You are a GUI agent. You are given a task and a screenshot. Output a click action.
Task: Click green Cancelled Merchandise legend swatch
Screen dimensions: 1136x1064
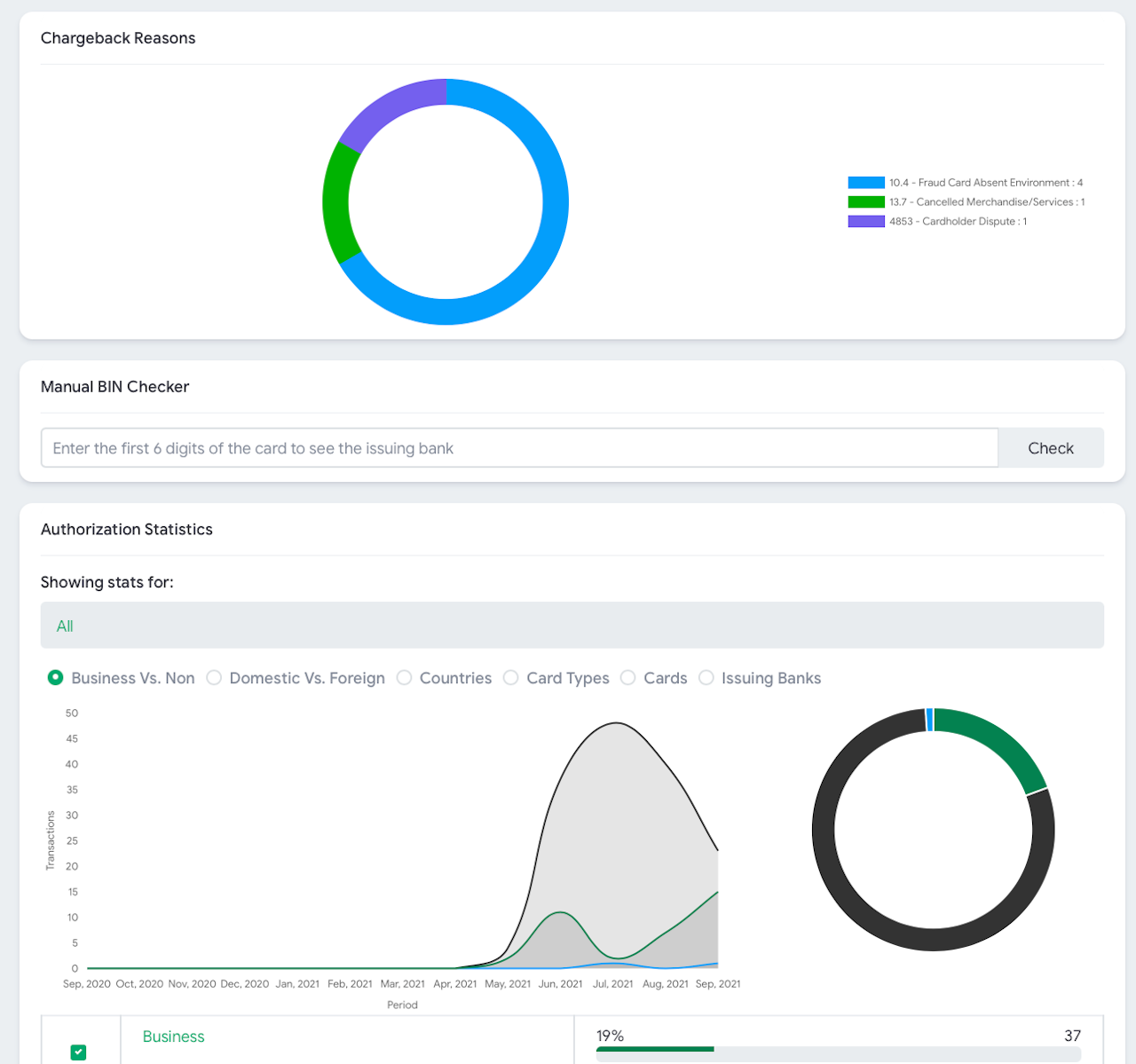[x=865, y=202]
